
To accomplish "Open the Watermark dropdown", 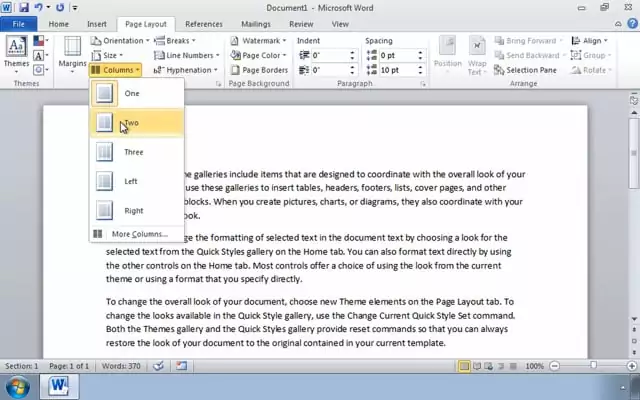I will [x=258, y=40].
